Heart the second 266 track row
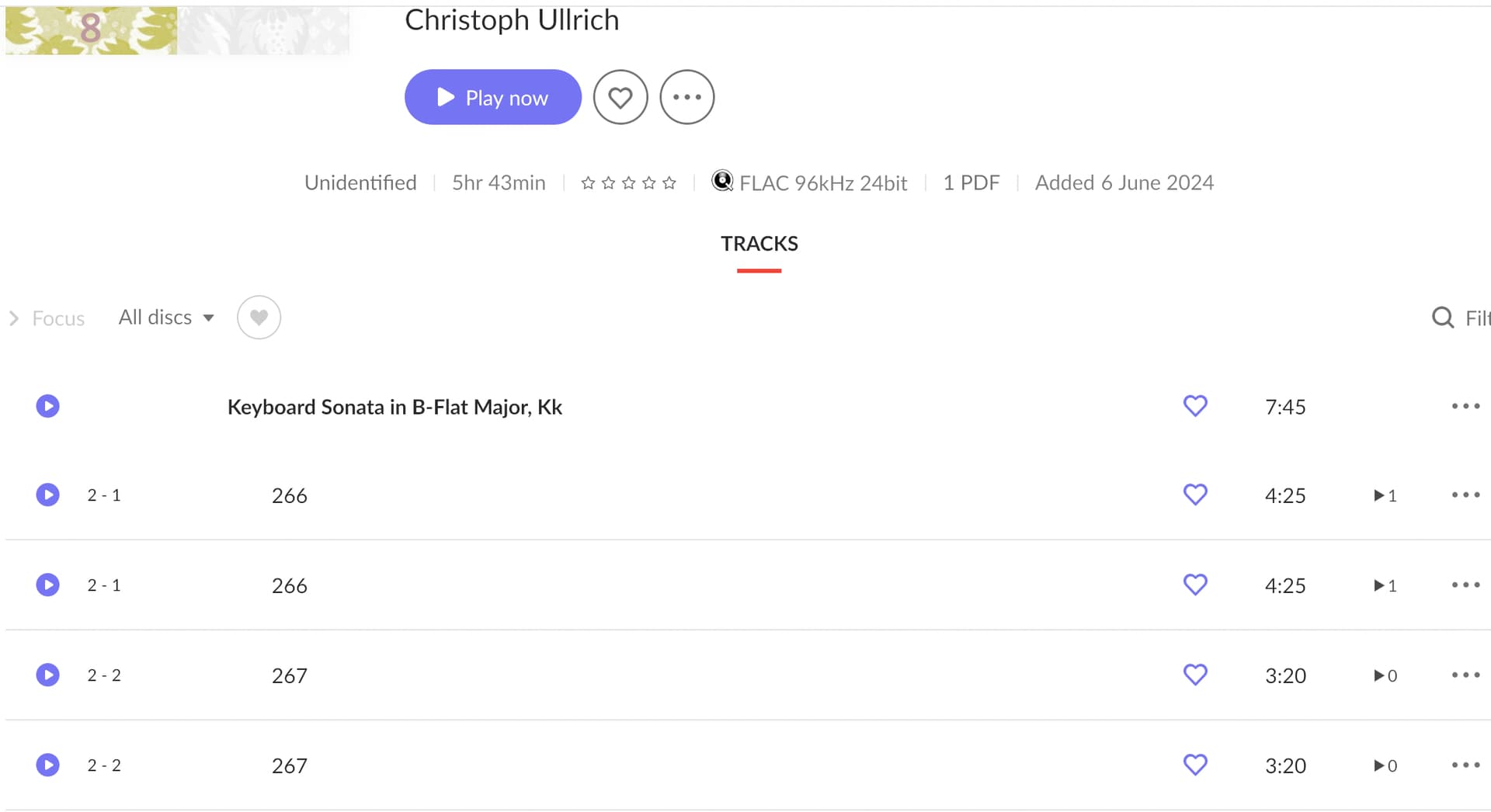 click(1195, 585)
